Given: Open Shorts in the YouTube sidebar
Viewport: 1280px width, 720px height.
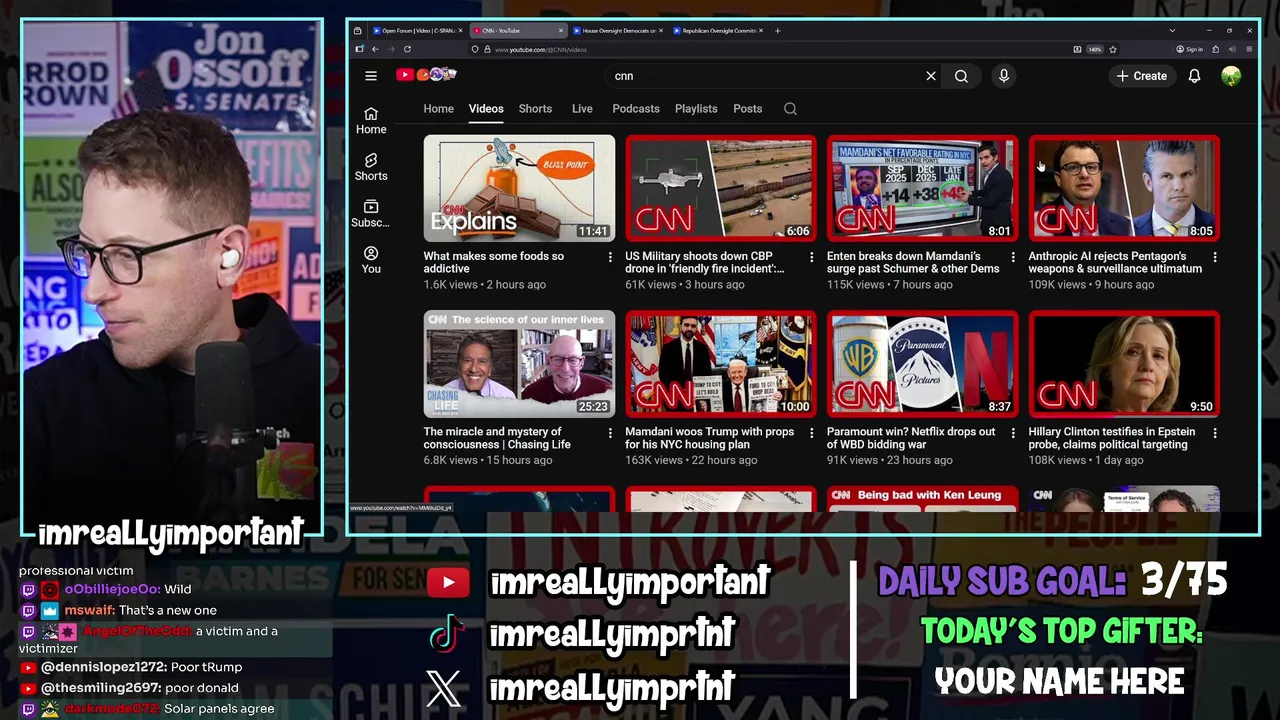Looking at the screenshot, I should point(371,167).
